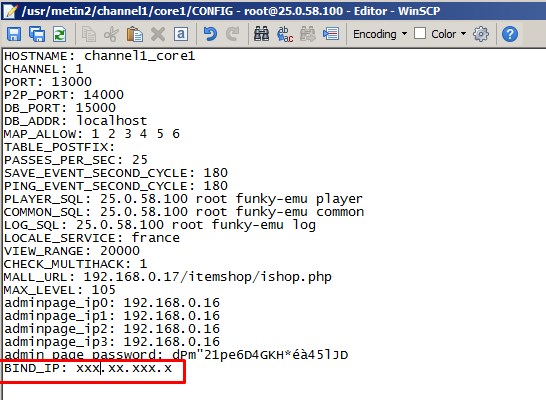Click on the PLAYER_SQL line
The width and height of the screenshot is (546, 400).
183,199
